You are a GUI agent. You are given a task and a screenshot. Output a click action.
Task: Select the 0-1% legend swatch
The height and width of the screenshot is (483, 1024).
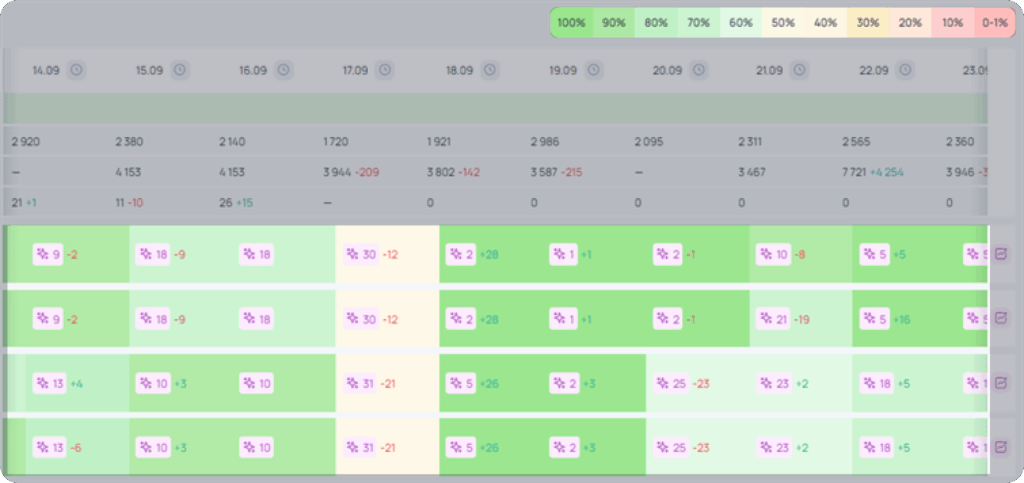coord(995,23)
